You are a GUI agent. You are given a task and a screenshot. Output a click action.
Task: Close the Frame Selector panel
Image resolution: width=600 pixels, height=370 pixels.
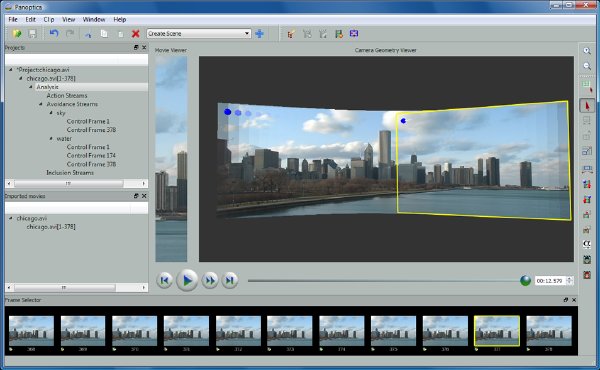(574, 300)
